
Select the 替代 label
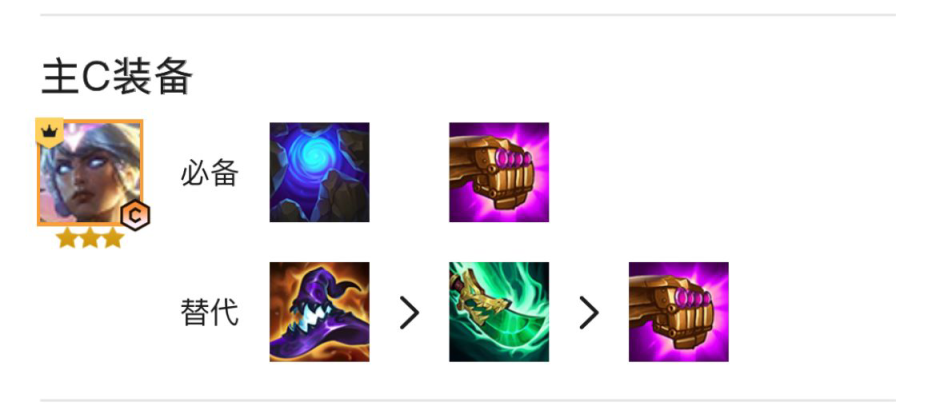coord(210,313)
